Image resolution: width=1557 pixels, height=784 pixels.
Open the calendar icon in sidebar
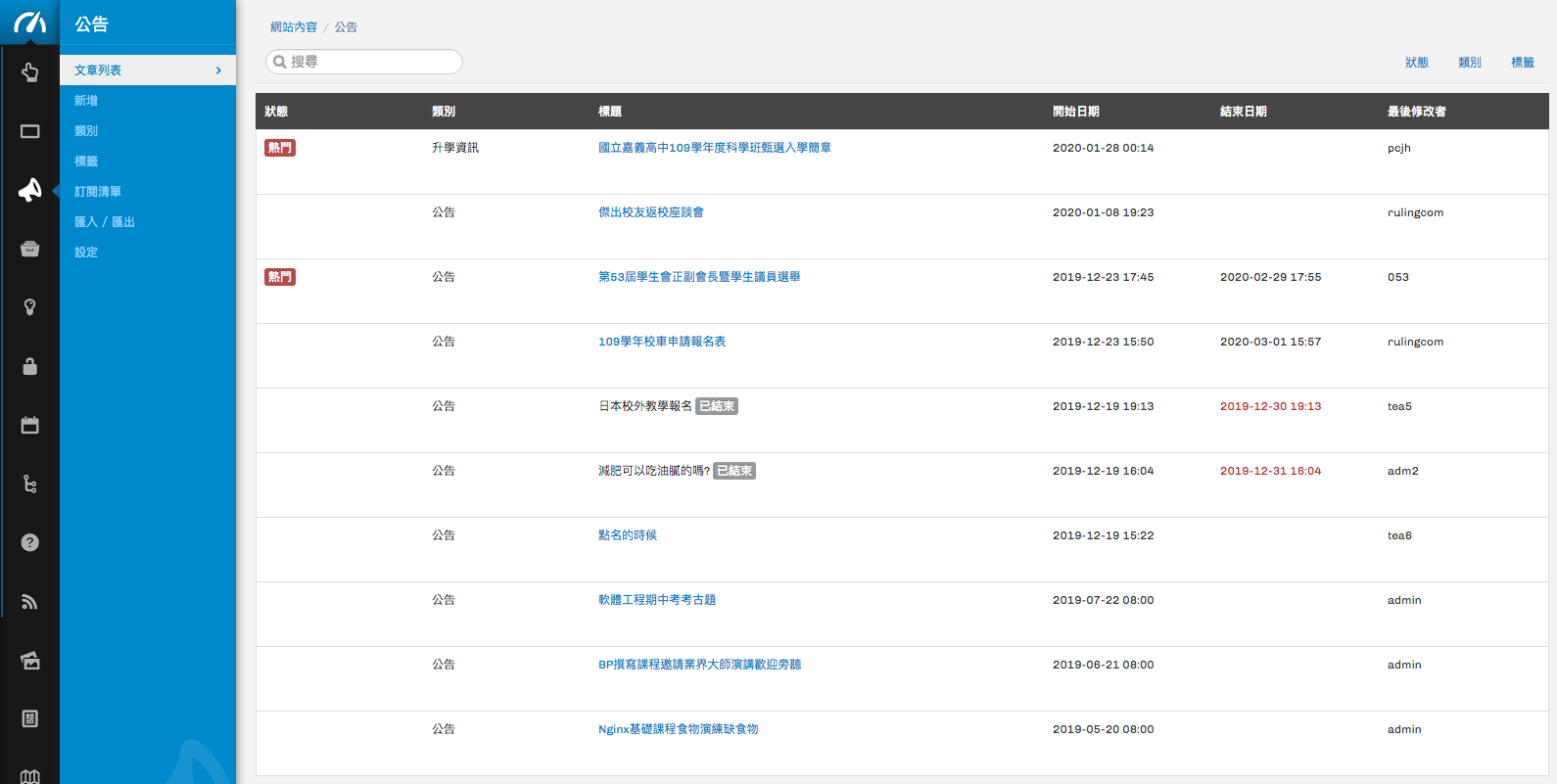coord(29,425)
